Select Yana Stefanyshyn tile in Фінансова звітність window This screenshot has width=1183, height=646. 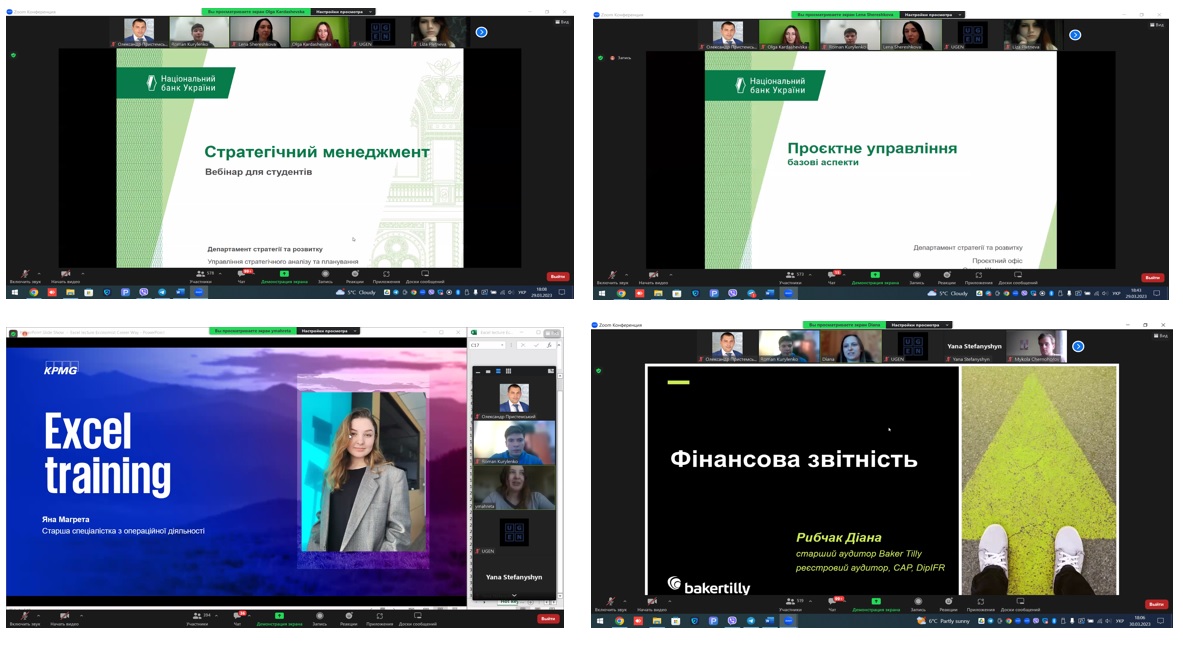point(975,347)
